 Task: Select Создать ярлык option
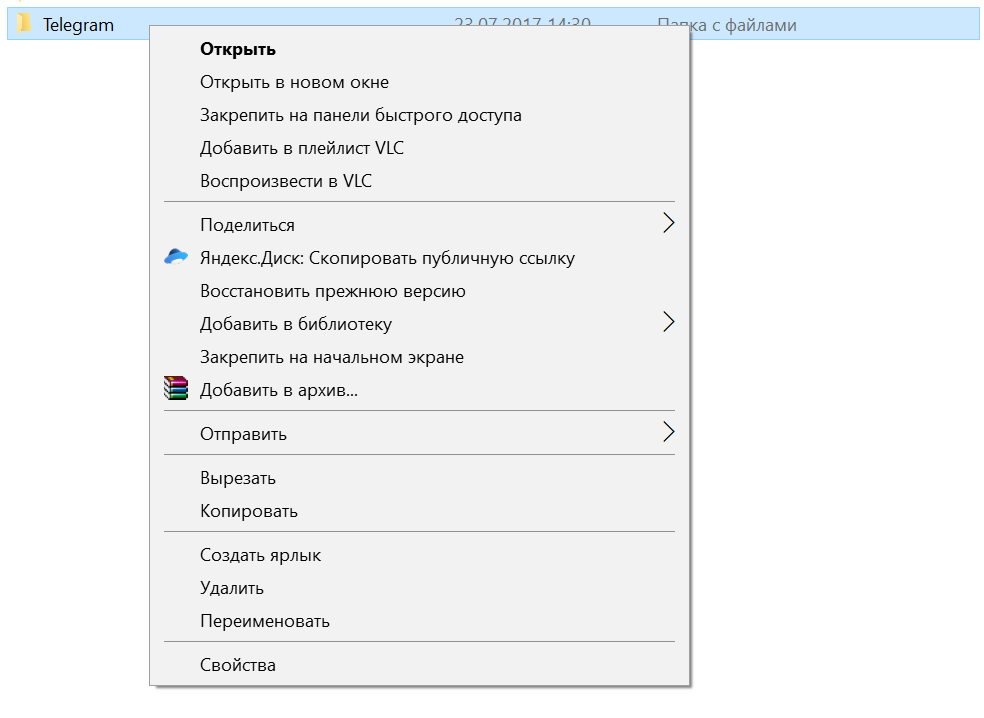click(260, 555)
